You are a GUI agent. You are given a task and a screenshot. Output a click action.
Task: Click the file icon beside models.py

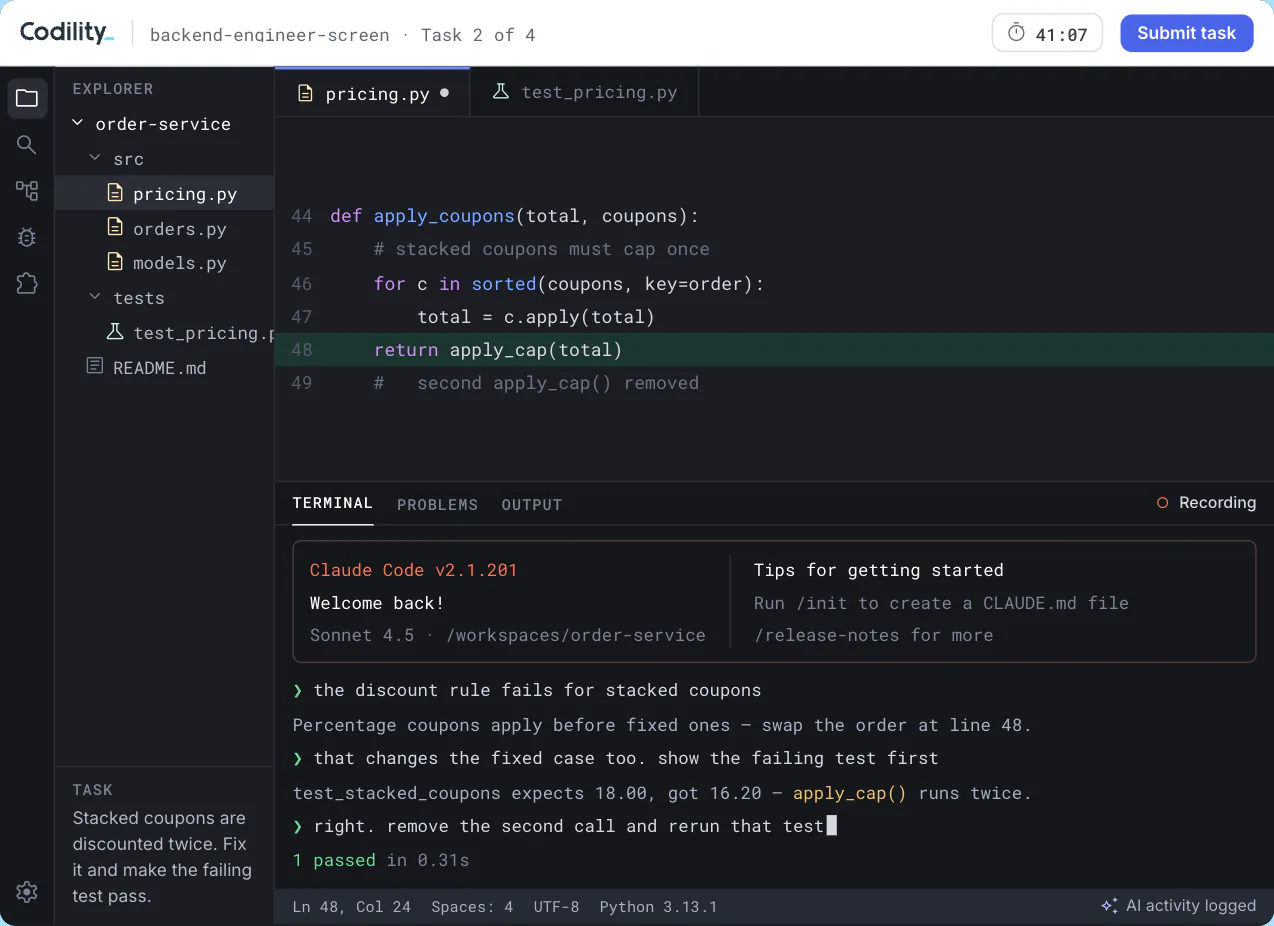pos(115,262)
